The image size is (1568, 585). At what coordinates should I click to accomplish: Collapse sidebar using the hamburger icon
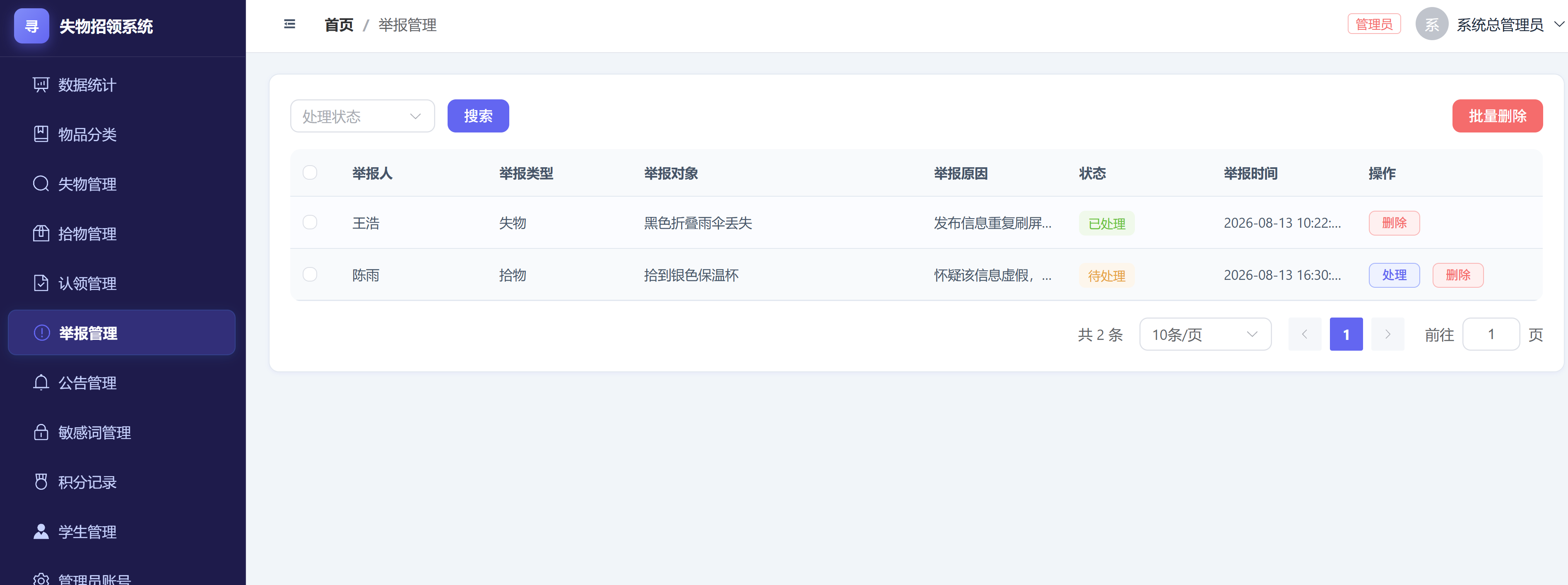coord(290,24)
